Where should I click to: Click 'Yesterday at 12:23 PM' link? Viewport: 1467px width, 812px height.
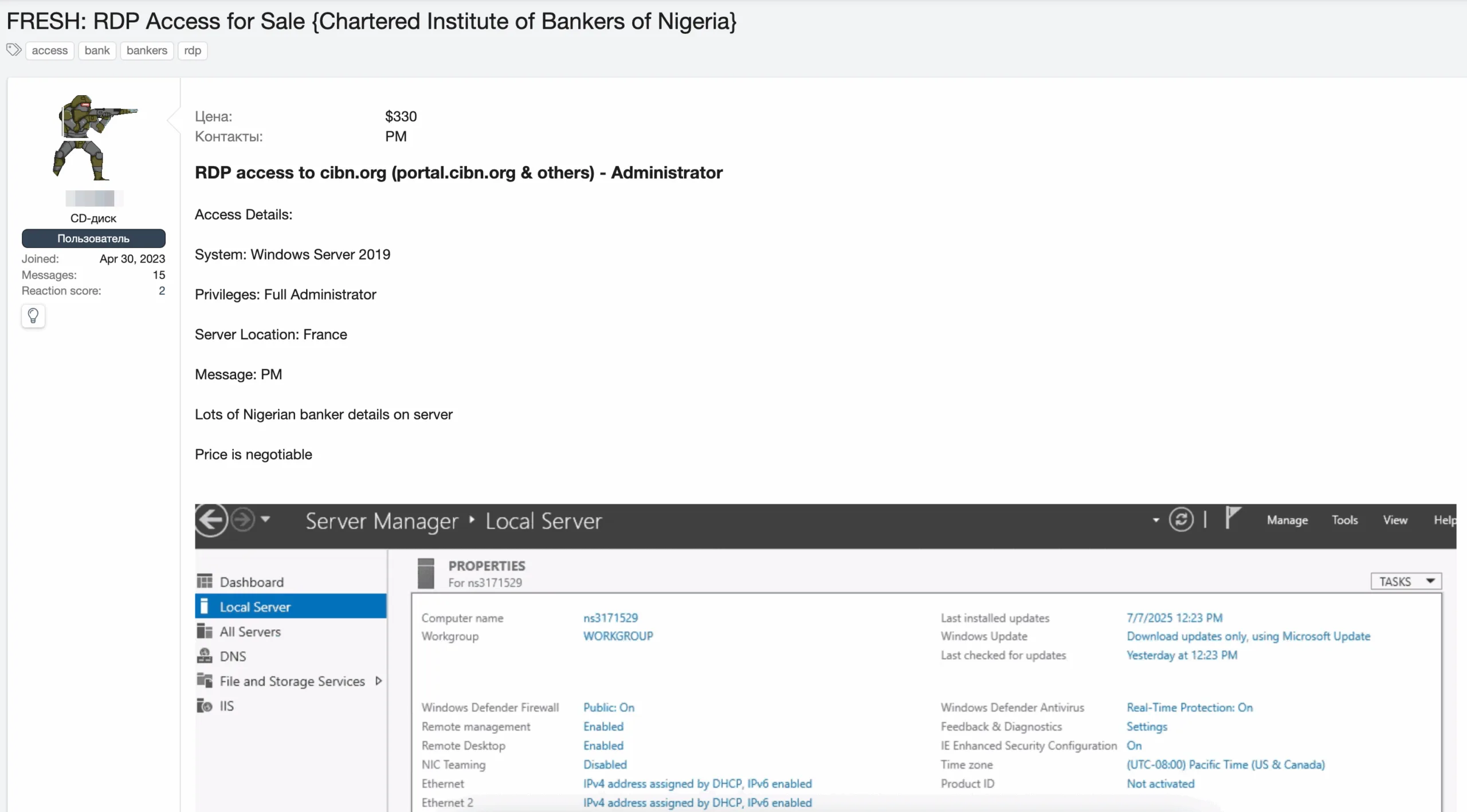click(1182, 655)
